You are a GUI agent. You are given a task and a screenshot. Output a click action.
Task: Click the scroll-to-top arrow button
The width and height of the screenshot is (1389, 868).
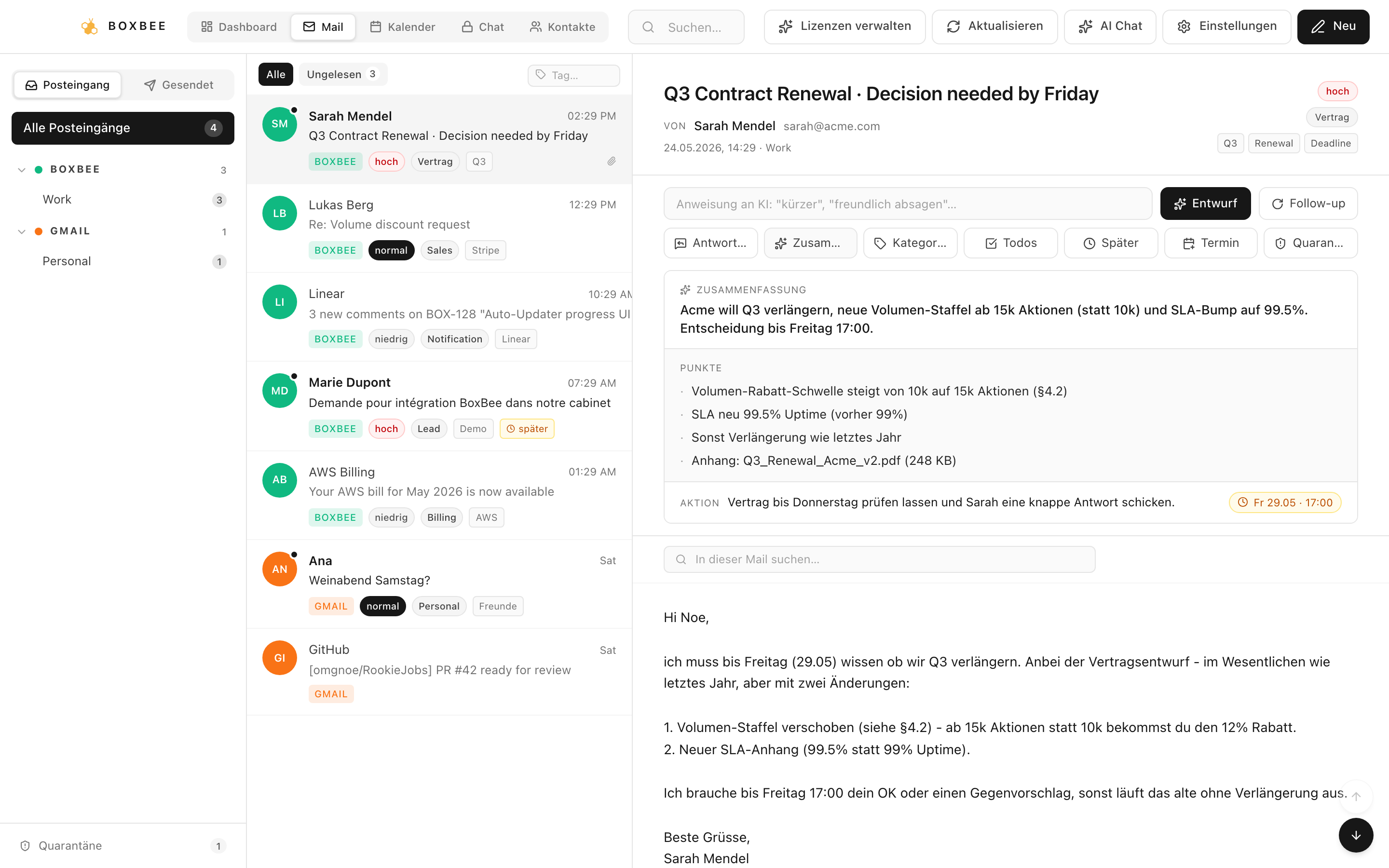point(1356,796)
